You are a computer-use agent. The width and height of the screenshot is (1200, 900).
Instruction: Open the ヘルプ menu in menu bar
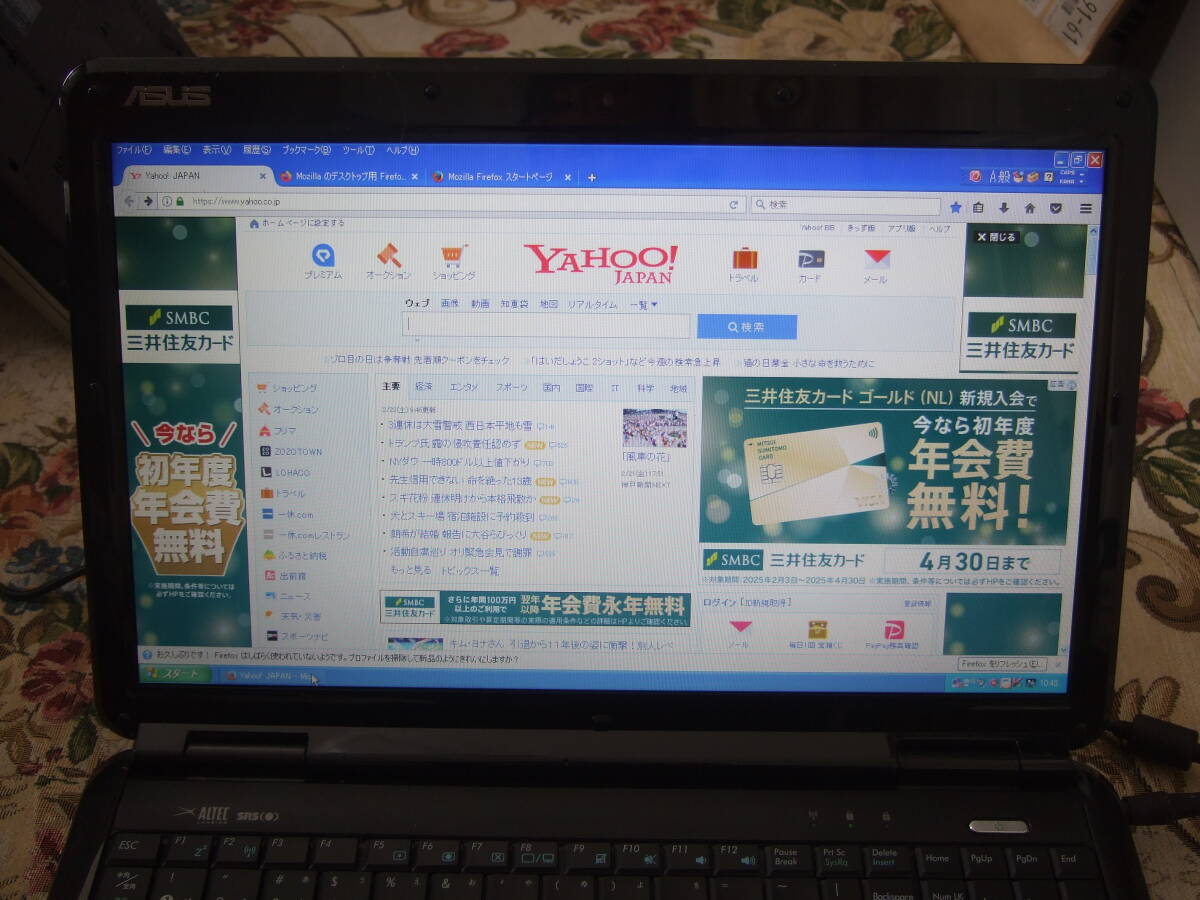(402, 149)
